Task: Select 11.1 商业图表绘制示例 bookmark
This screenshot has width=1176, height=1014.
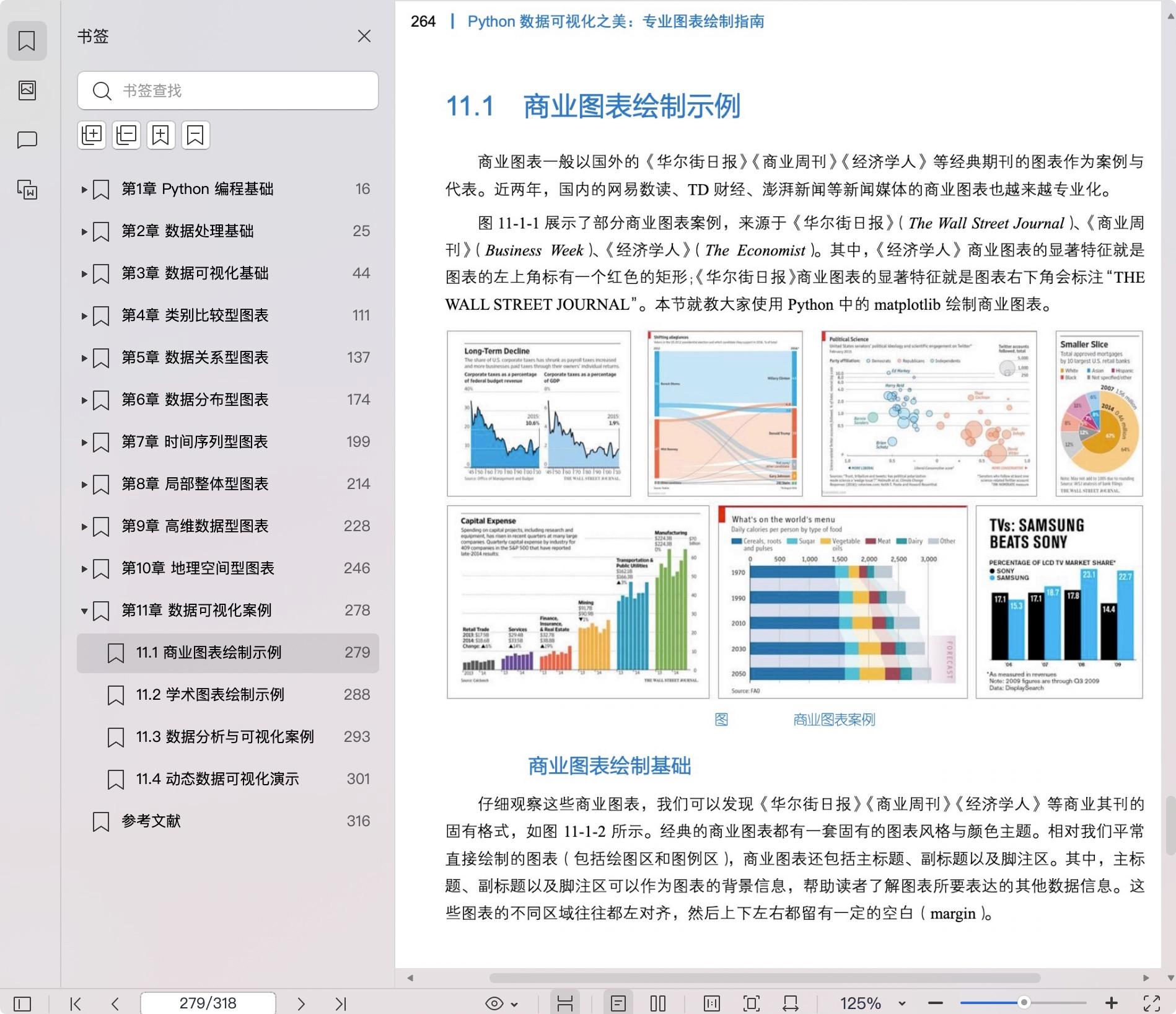Action: [228, 653]
